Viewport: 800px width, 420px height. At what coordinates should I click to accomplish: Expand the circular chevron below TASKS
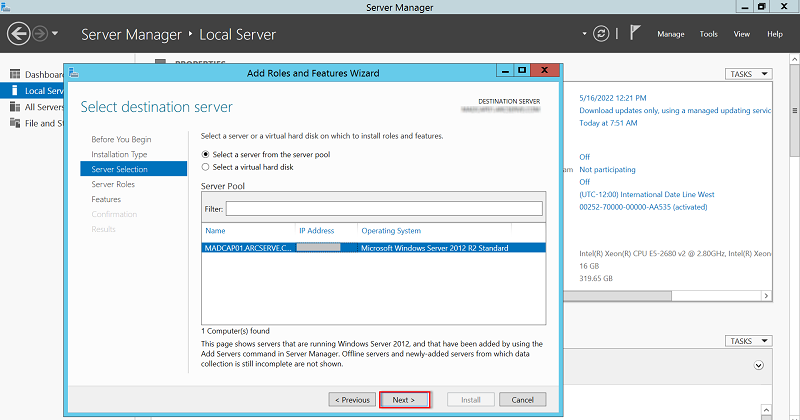[759, 365]
